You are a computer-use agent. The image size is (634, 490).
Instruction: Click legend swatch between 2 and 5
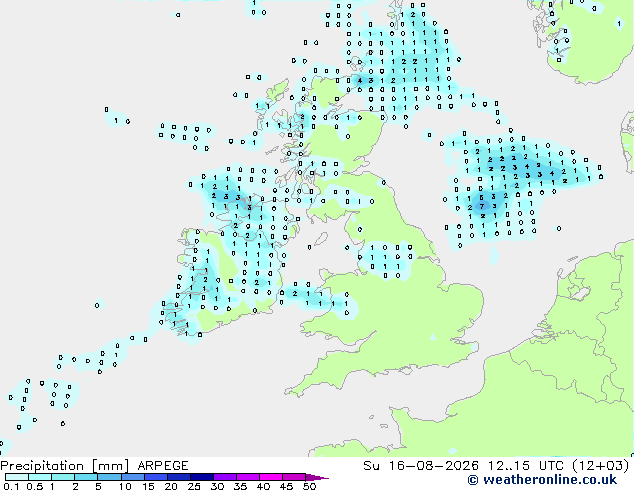click(86, 477)
